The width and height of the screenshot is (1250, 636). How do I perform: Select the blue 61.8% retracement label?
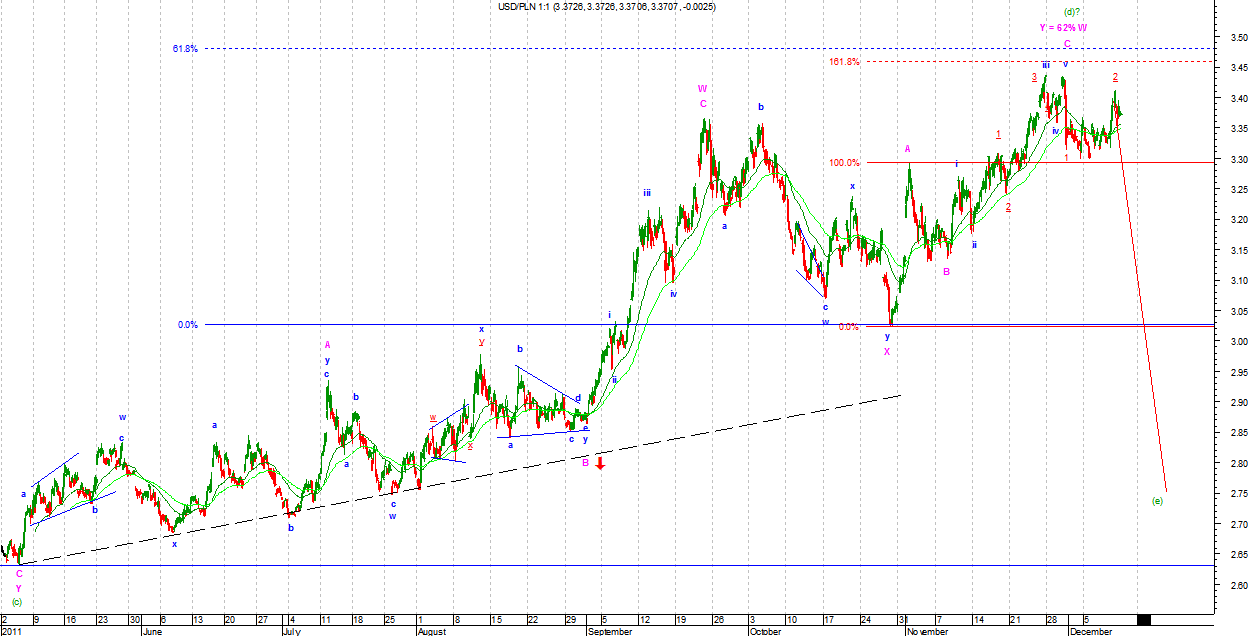(185, 48)
